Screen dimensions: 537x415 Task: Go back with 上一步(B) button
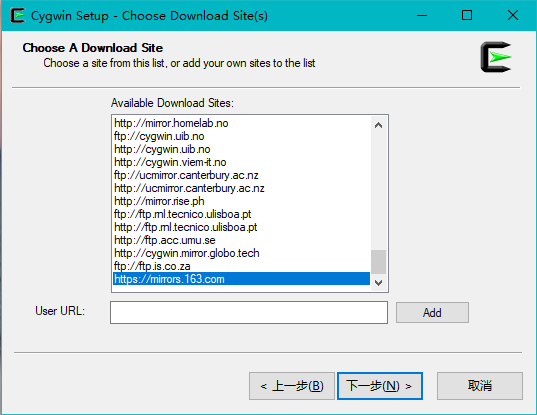(x=292, y=386)
